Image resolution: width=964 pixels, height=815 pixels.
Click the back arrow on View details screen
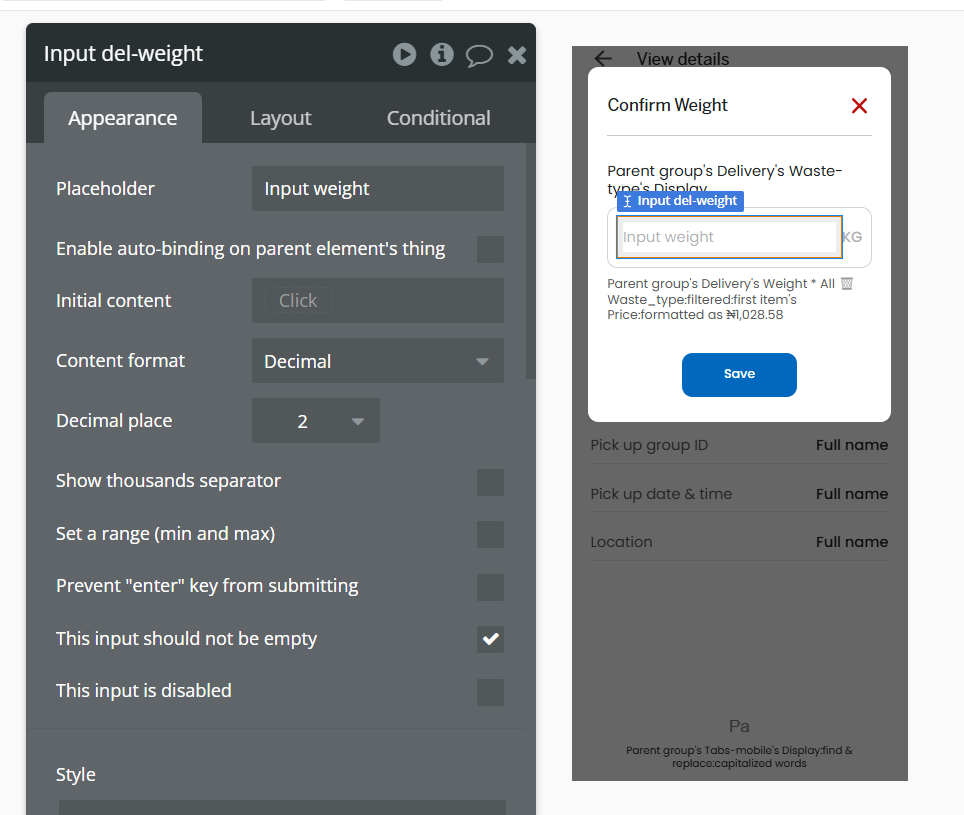pos(603,59)
